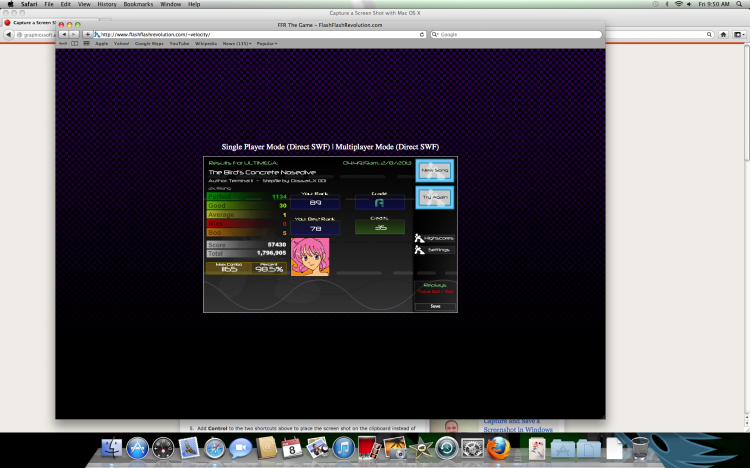750x468 pixels.
Task: Open the Finder icon in the Dock
Action: [x=112, y=448]
